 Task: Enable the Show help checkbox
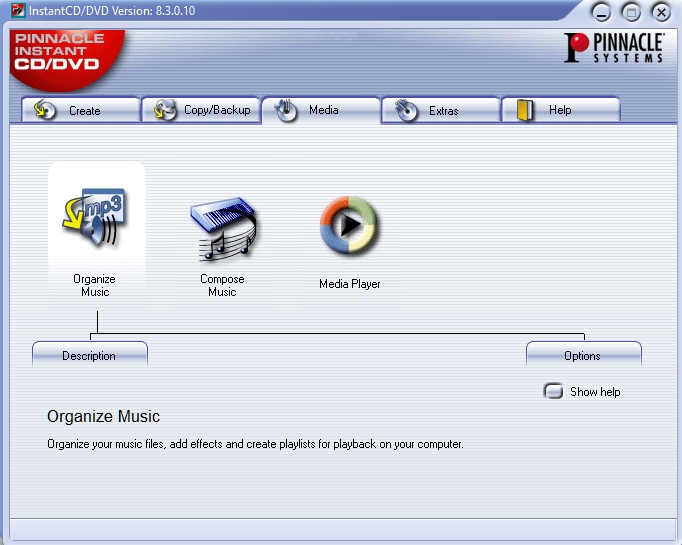[x=553, y=391]
